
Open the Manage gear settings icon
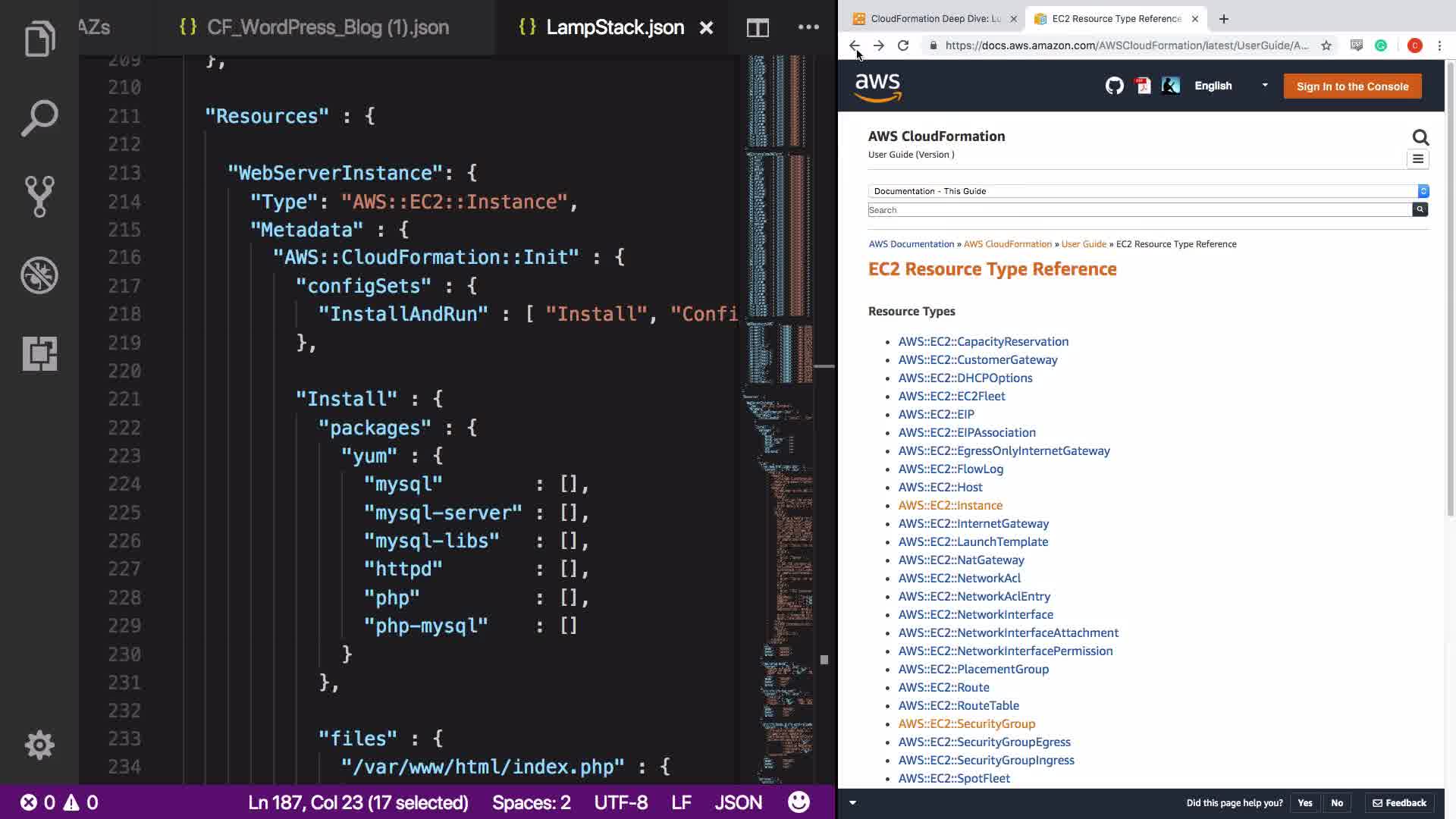pyautogui.click(x=39, y=745)
